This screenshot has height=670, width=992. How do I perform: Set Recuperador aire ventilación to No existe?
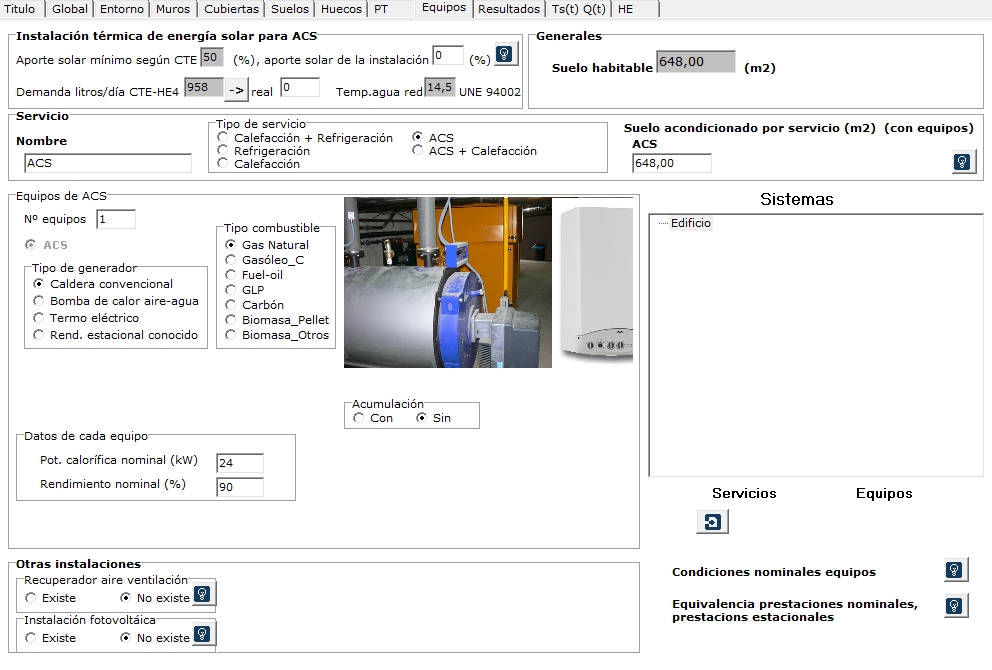pos(155,598)
